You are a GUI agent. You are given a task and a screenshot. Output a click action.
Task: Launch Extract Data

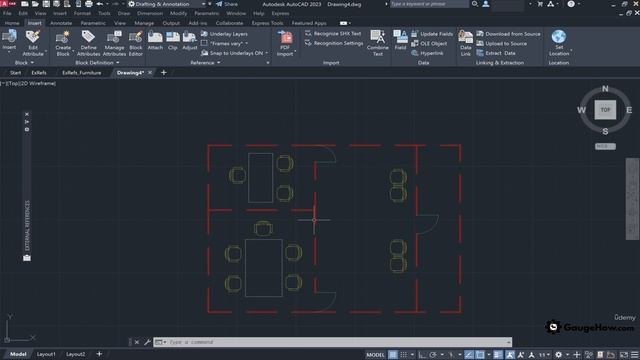coord(496,53)
